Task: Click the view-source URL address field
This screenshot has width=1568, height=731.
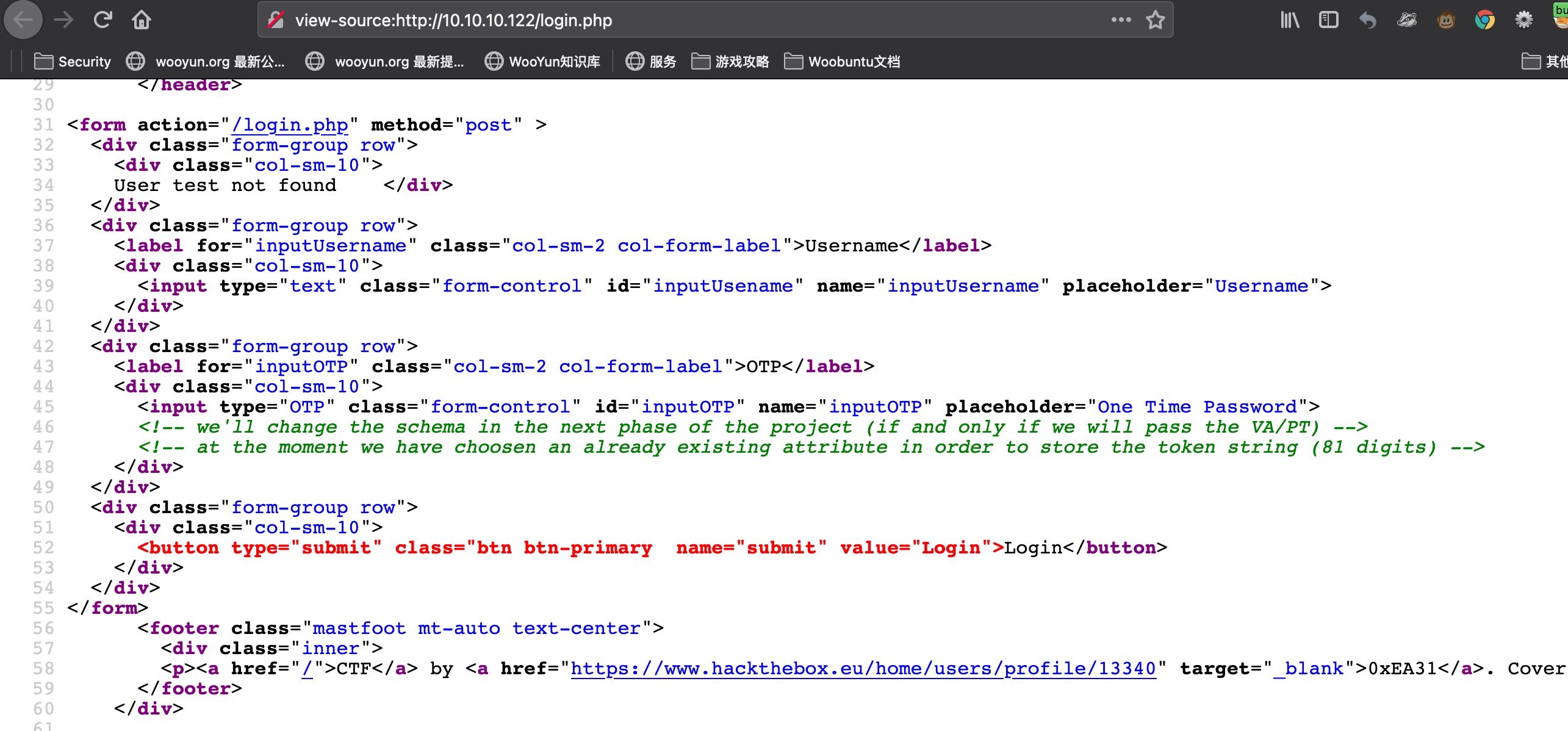Action: [x=671, y=20]
